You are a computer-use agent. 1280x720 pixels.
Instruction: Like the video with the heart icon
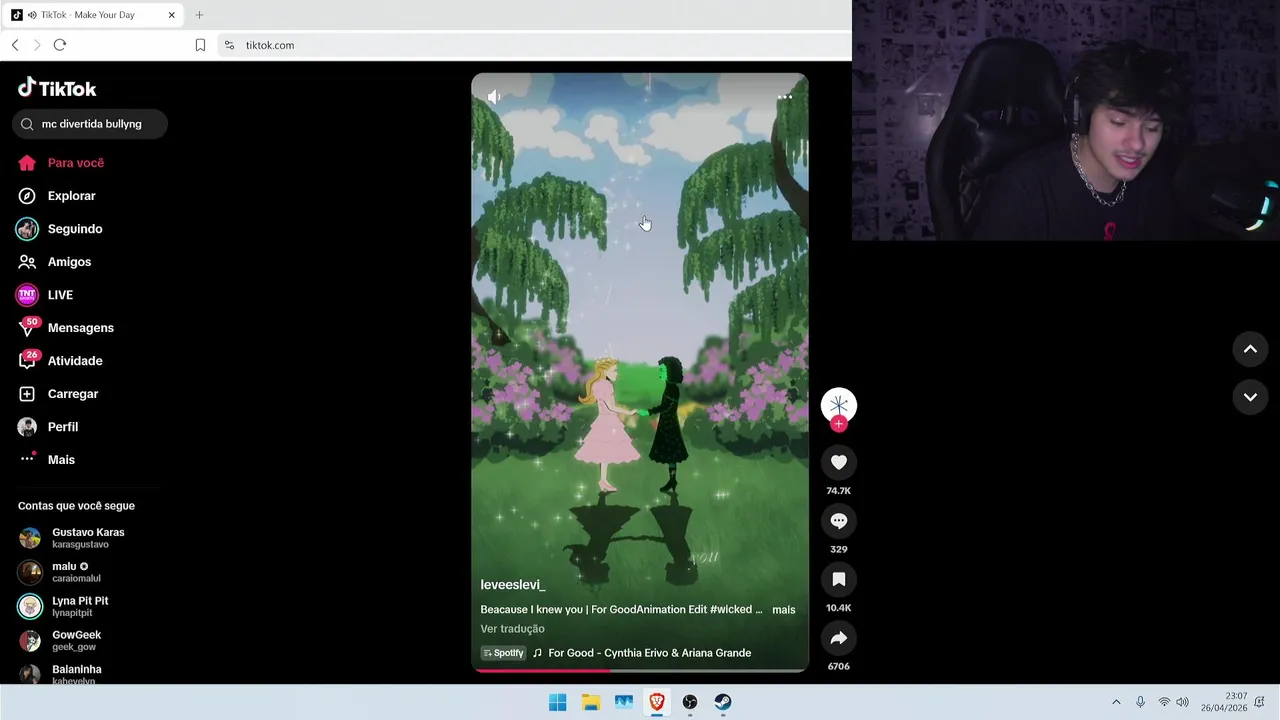click(839, 462)
